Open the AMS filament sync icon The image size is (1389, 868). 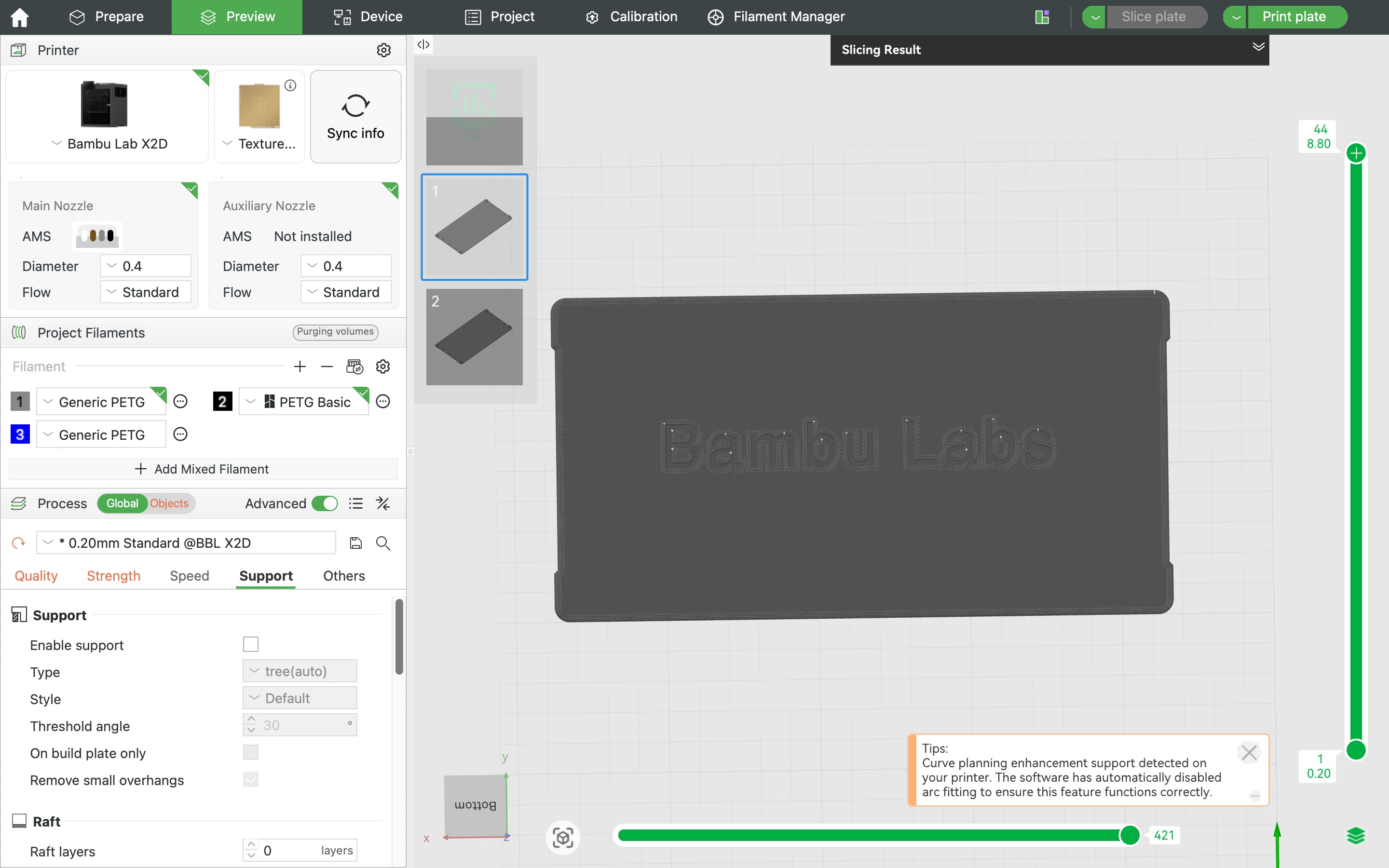pyautogui.click(x=354, y=366)
